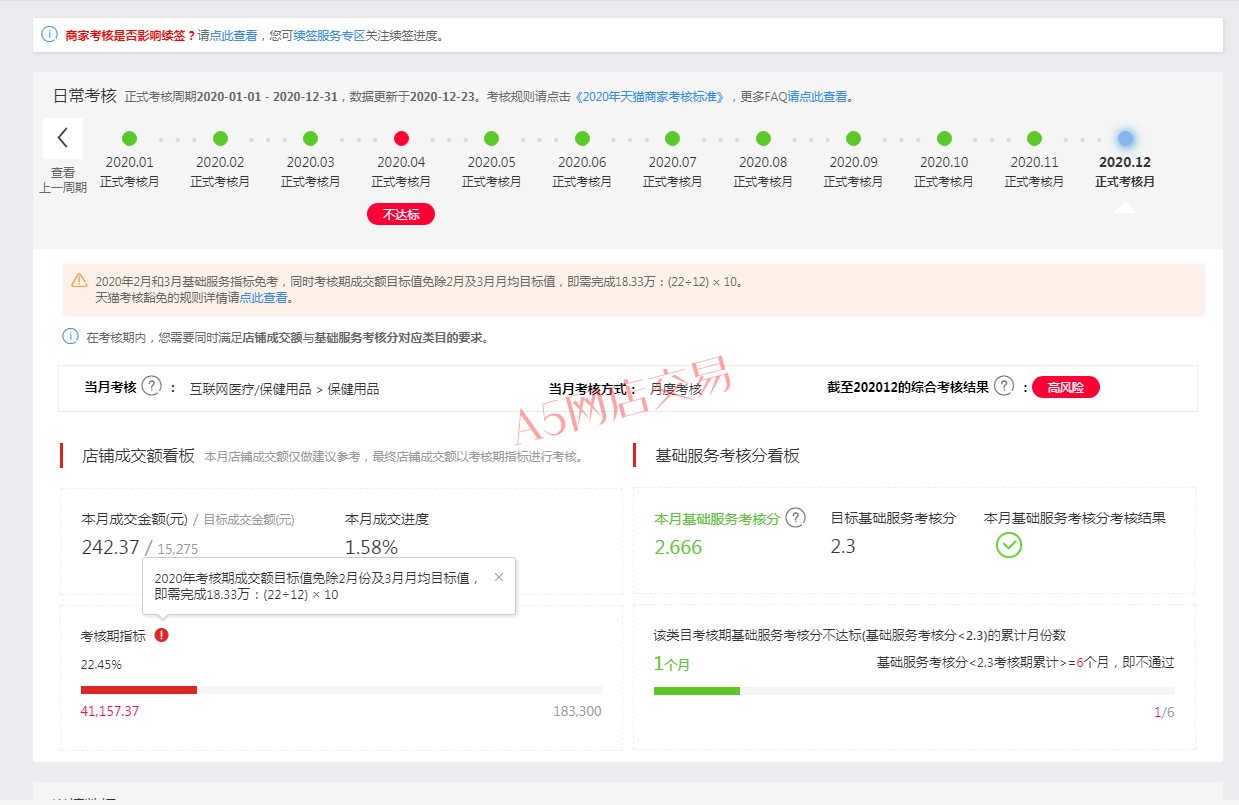Viewport: 1239px width, 805px height.
Task: Click green checkmark assessment result icon
Action: pyautogui.click(x=1009, y=545)
